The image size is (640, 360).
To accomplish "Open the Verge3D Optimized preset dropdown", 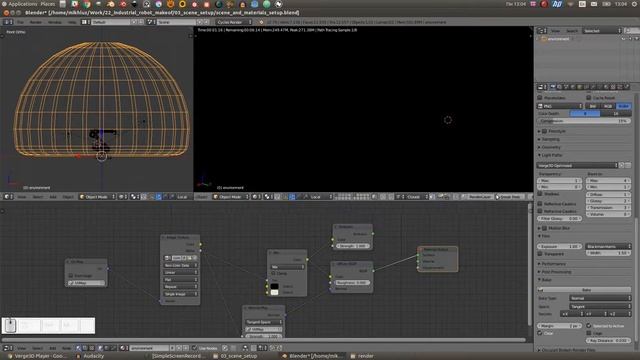I will coord(577,165).
